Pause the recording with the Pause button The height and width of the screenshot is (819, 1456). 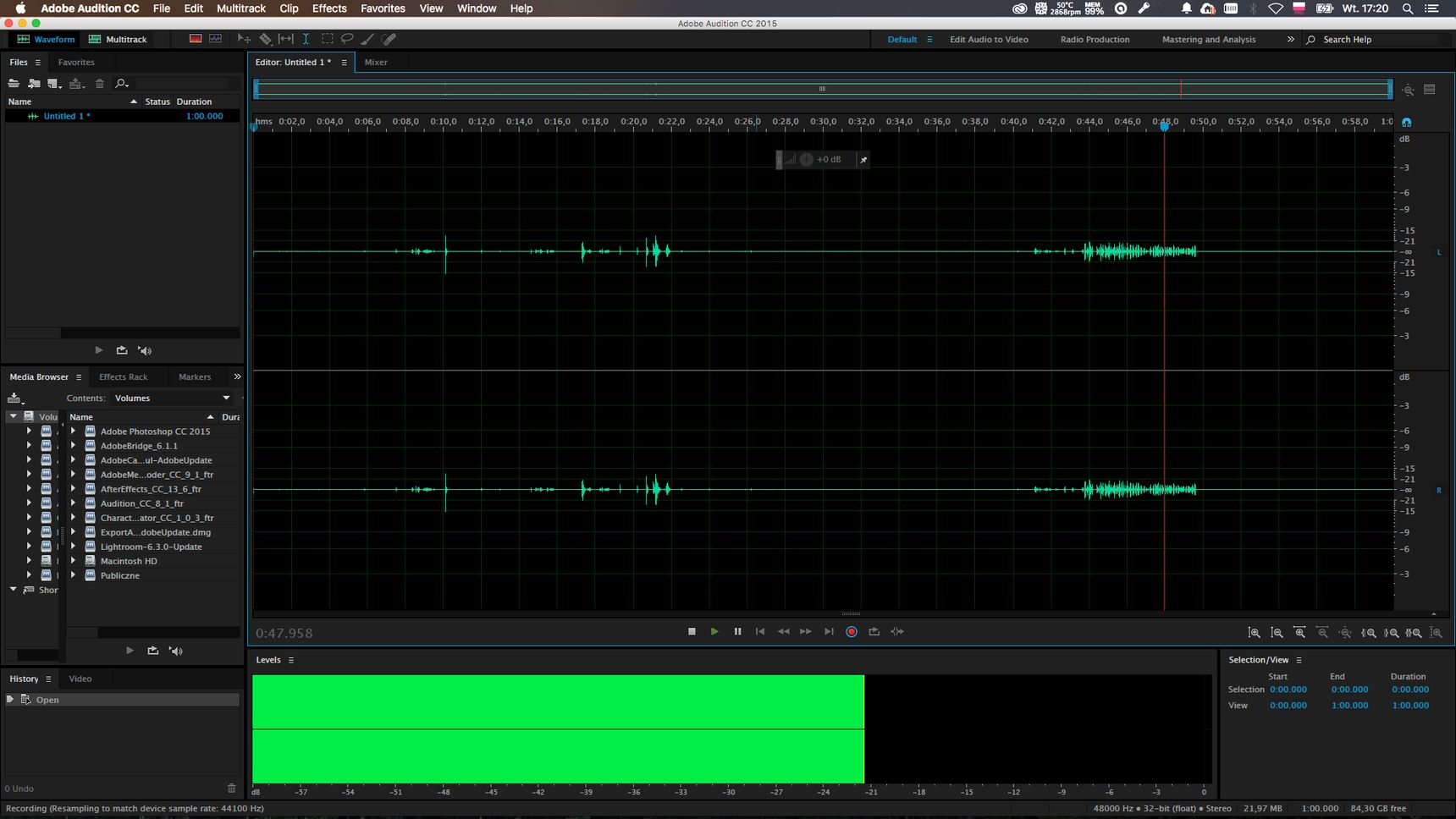point(737,631)
